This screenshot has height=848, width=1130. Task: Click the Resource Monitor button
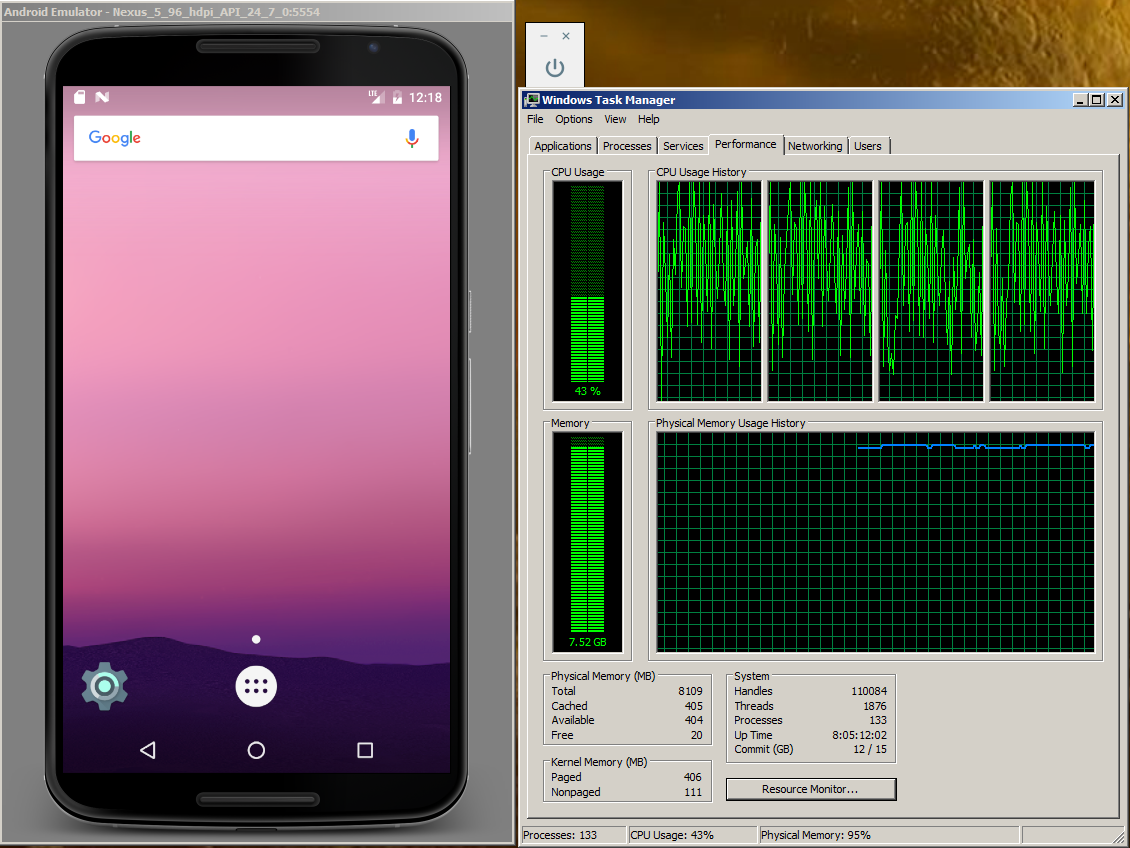811,789
